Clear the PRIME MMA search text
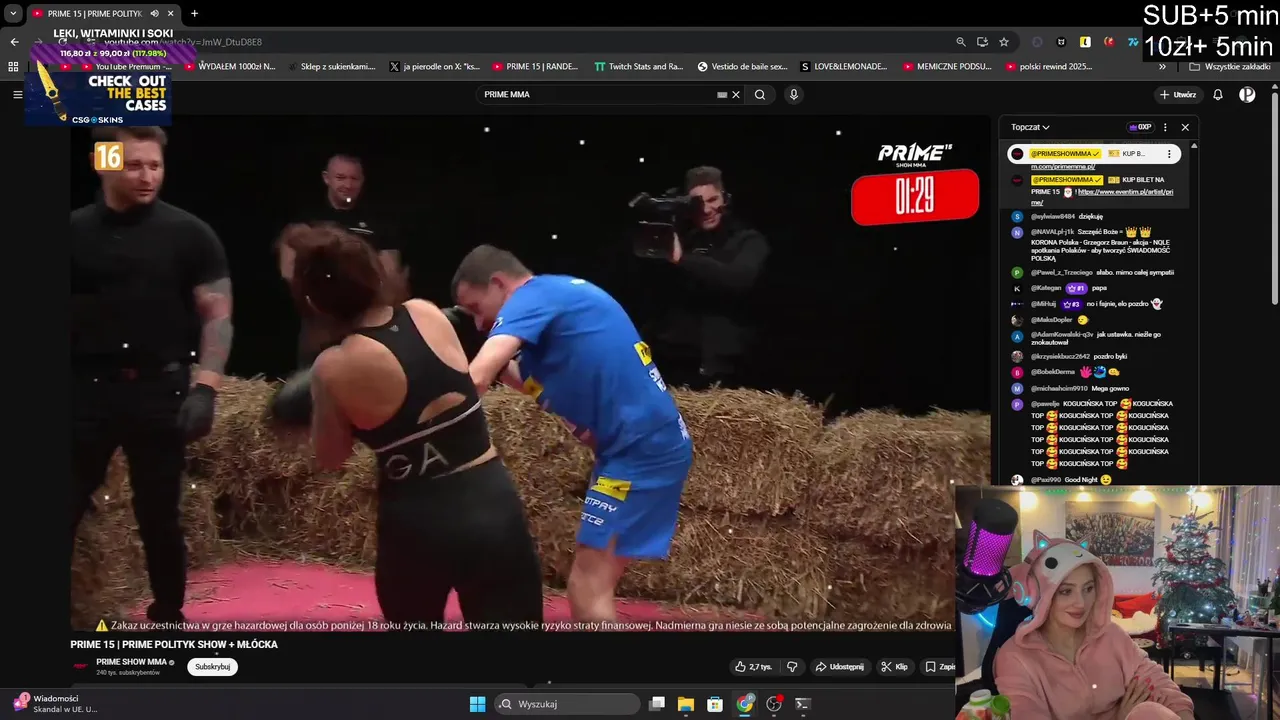This screenshot has width=1280, height=720. [736, 95]
